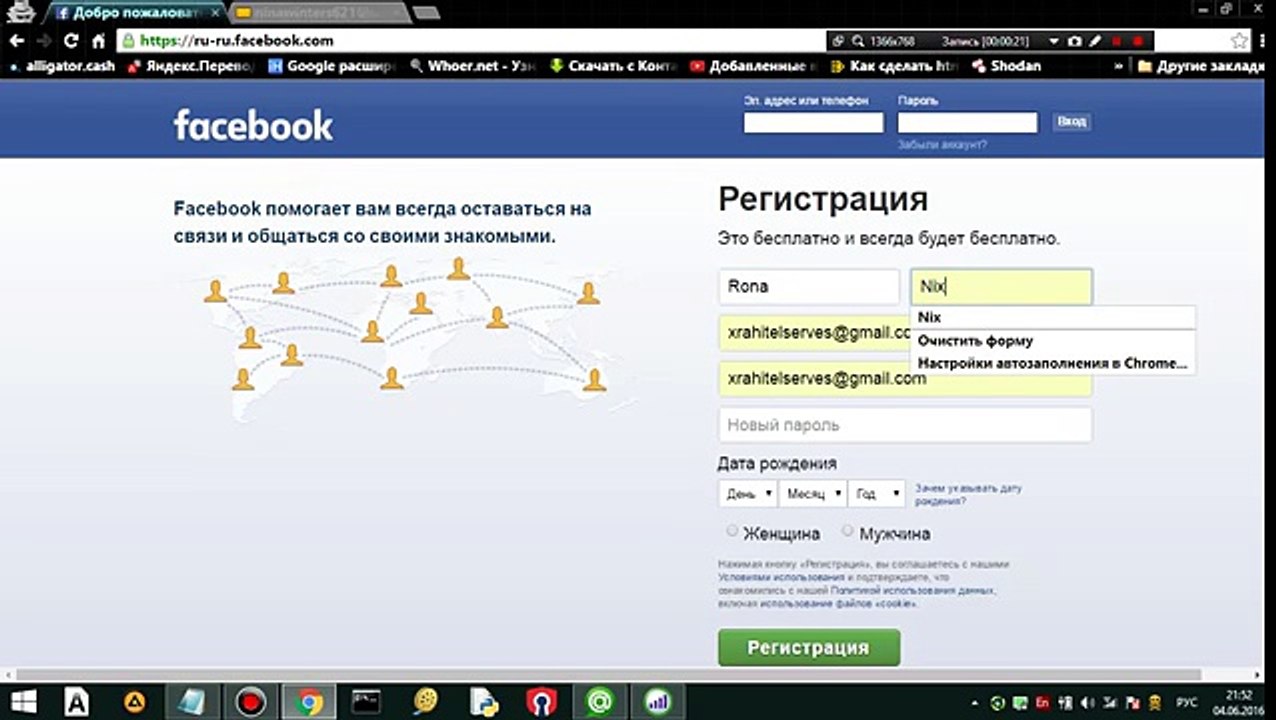
Task: Open the Месяц birthday dropdown
Action: tap(812, 494)
